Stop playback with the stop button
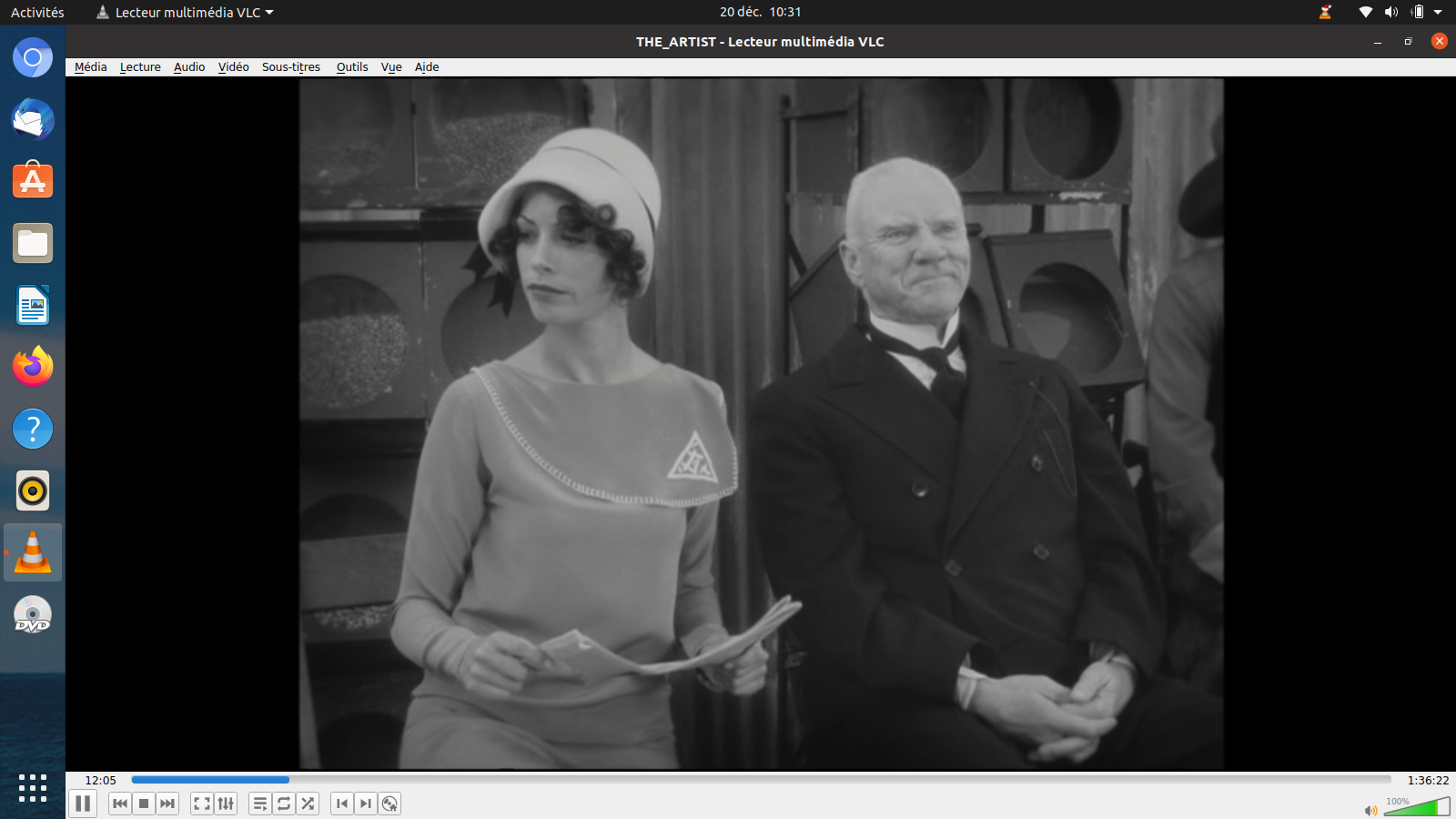1456x819 pixels. click(x=144, y=804)
